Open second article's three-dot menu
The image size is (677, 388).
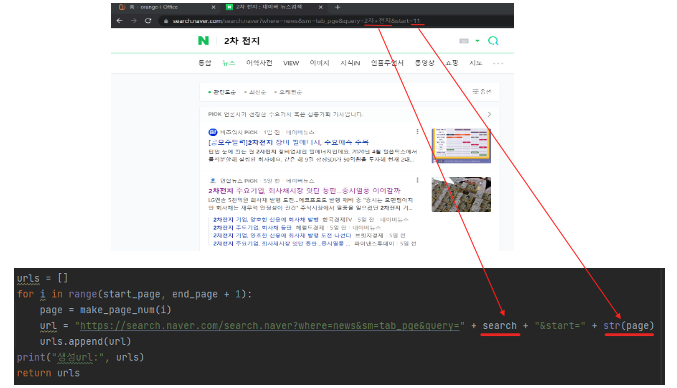coord(417,180)
